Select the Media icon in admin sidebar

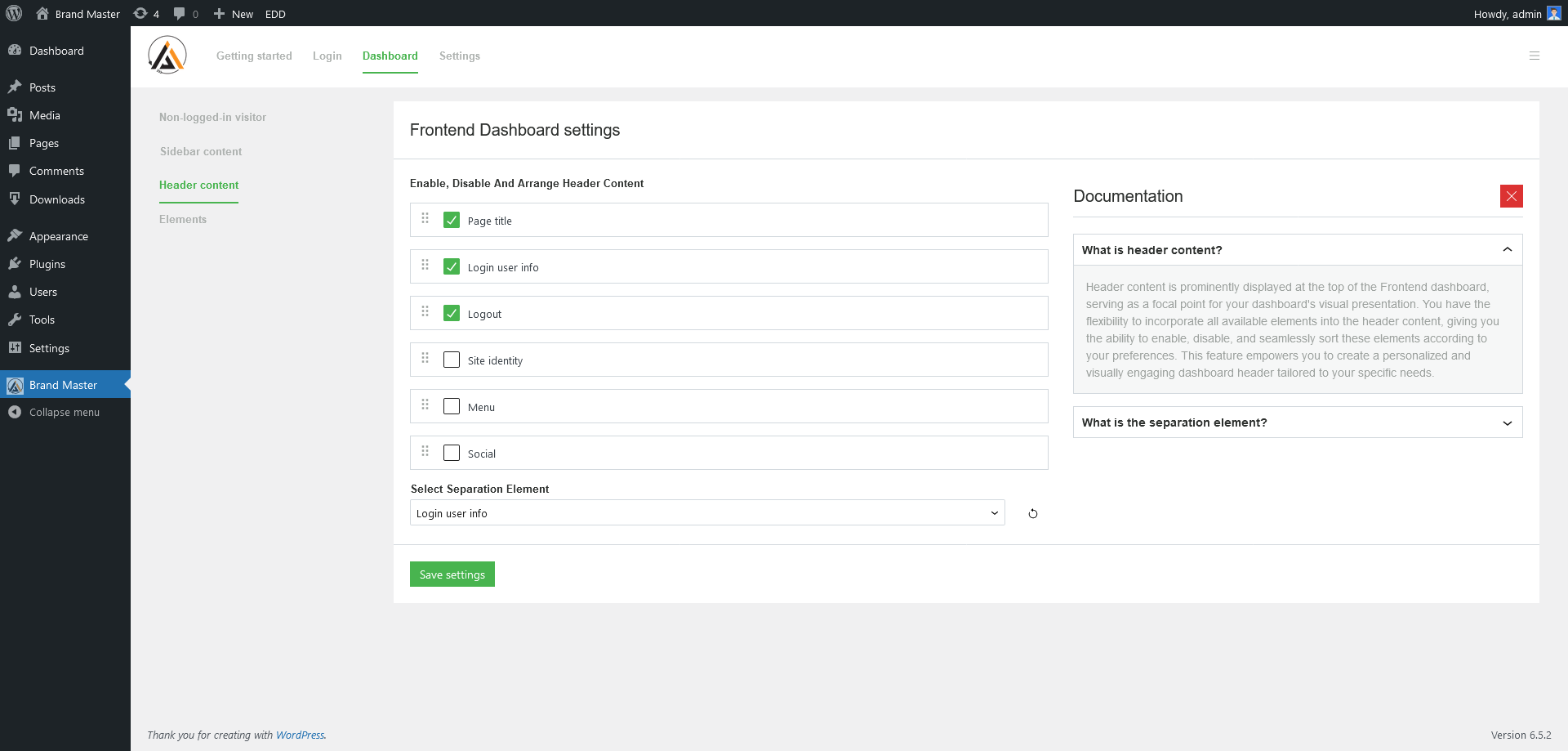click(x=16, y=114)
